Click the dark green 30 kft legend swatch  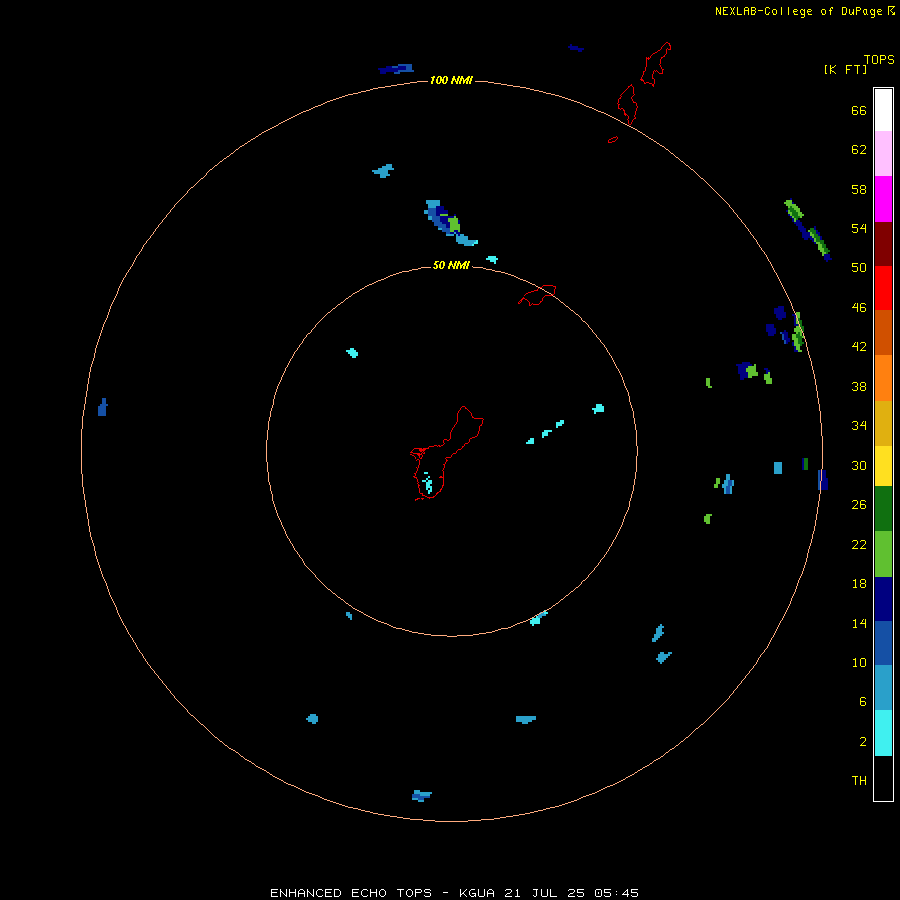[883, 509]
